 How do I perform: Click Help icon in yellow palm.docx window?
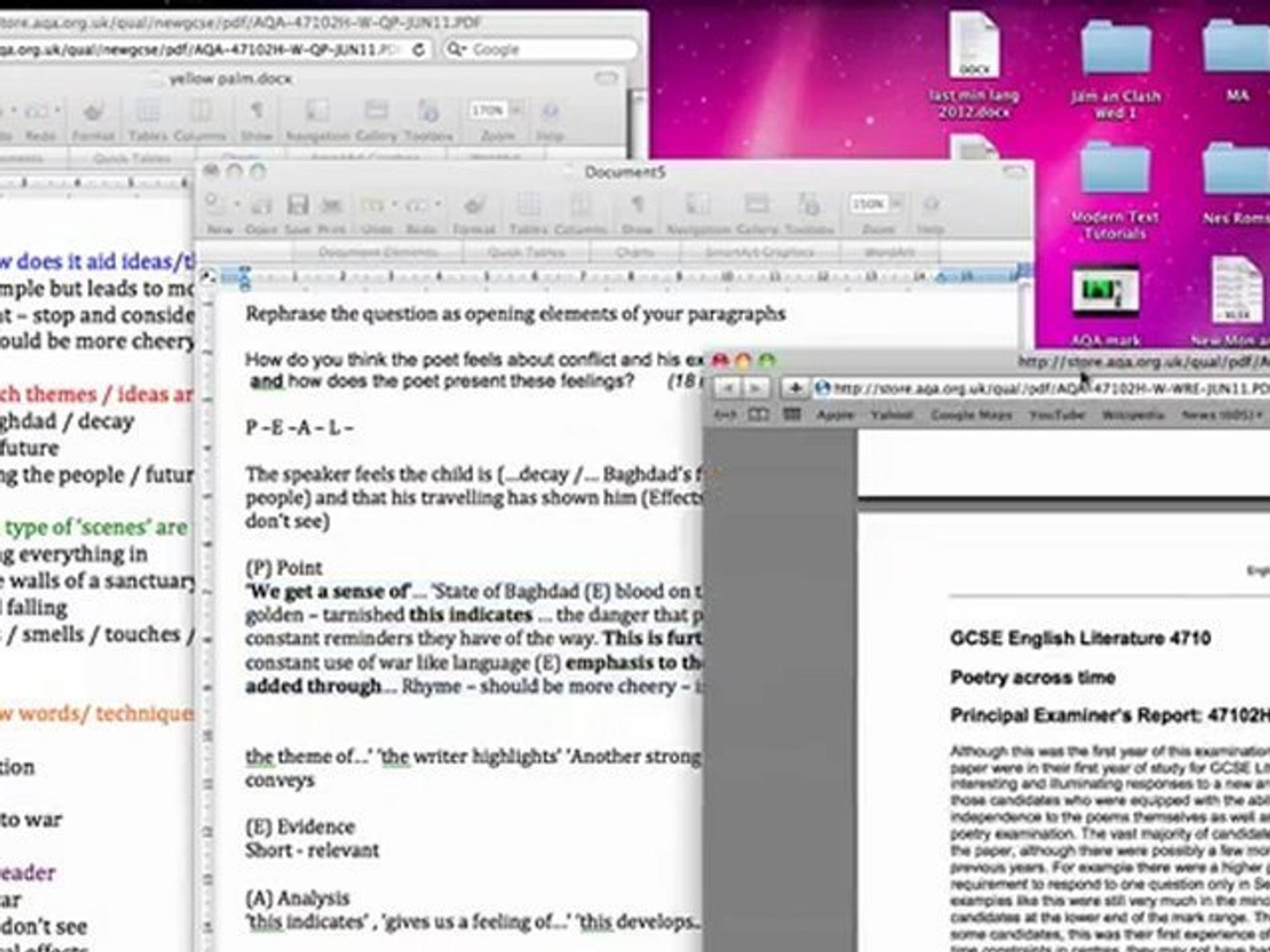[549, 113]
